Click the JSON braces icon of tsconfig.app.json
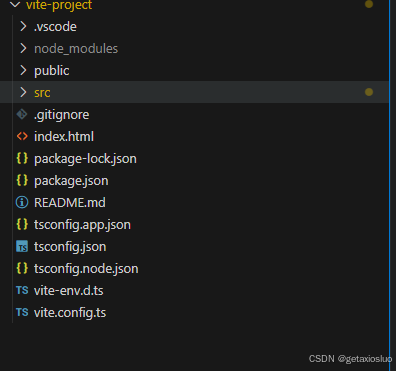396x371 pixels. coord(22,224)
